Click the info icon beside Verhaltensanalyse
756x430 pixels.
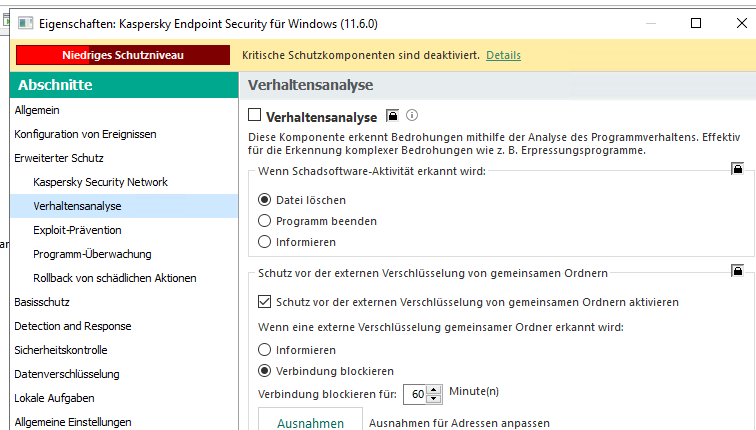(x=411, y=116)
